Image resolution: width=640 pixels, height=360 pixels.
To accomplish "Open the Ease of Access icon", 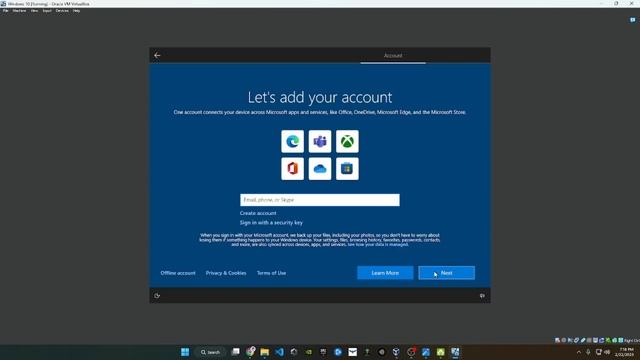I will coord(157,296).
